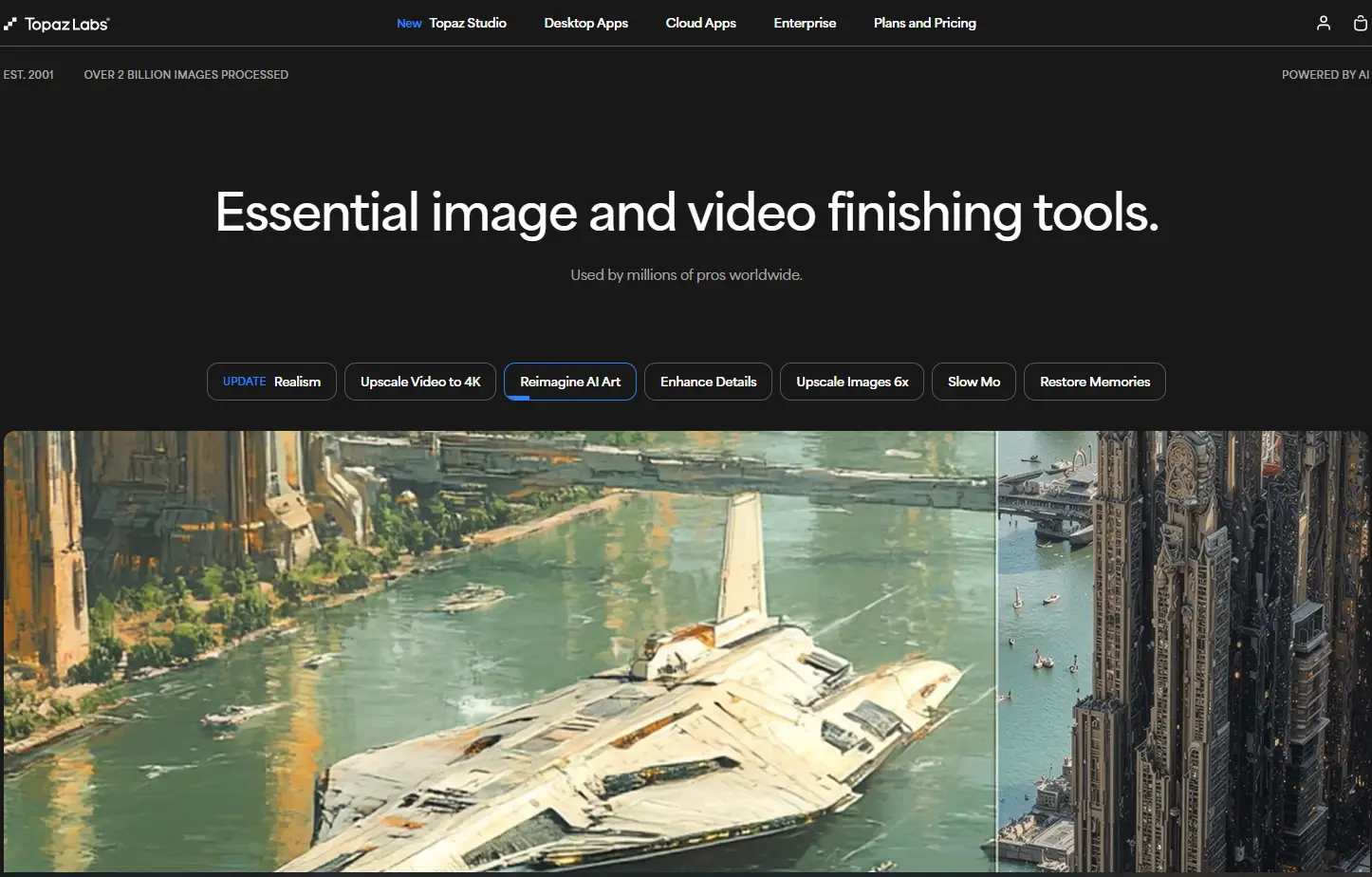This screenshot has width=1372, height=877.
Task: Open the Desktop Apps menu
Action: click(585, 23)
